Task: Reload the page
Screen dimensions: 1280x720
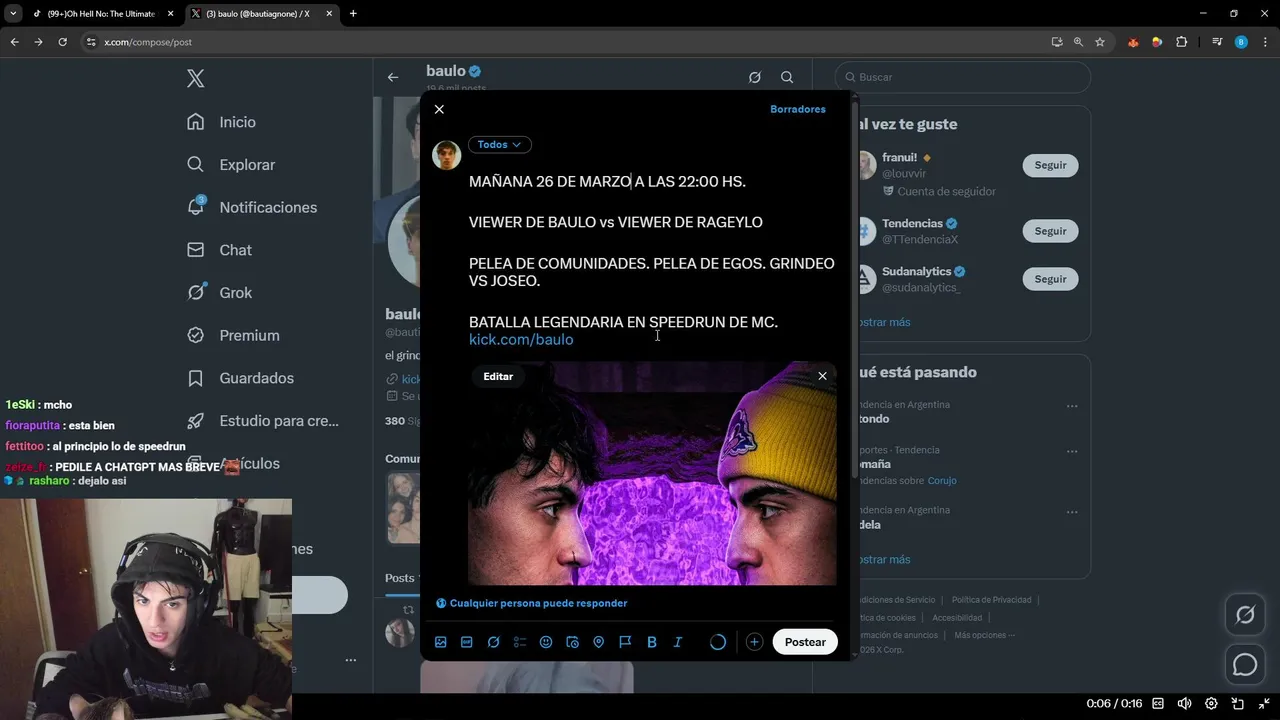Action: tap(62, 42)
